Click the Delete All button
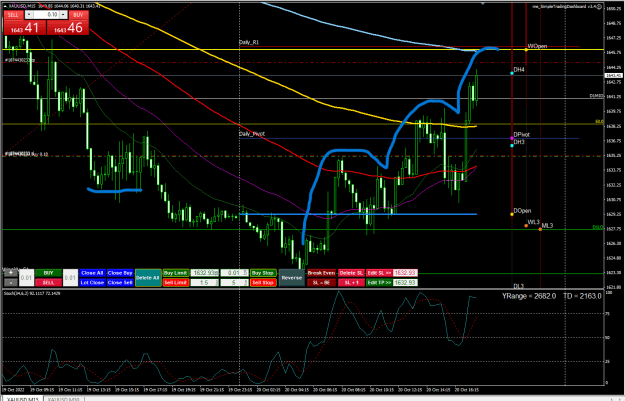Image resolution: width=625 pixels, height=401 pixels. click(148, 277)
